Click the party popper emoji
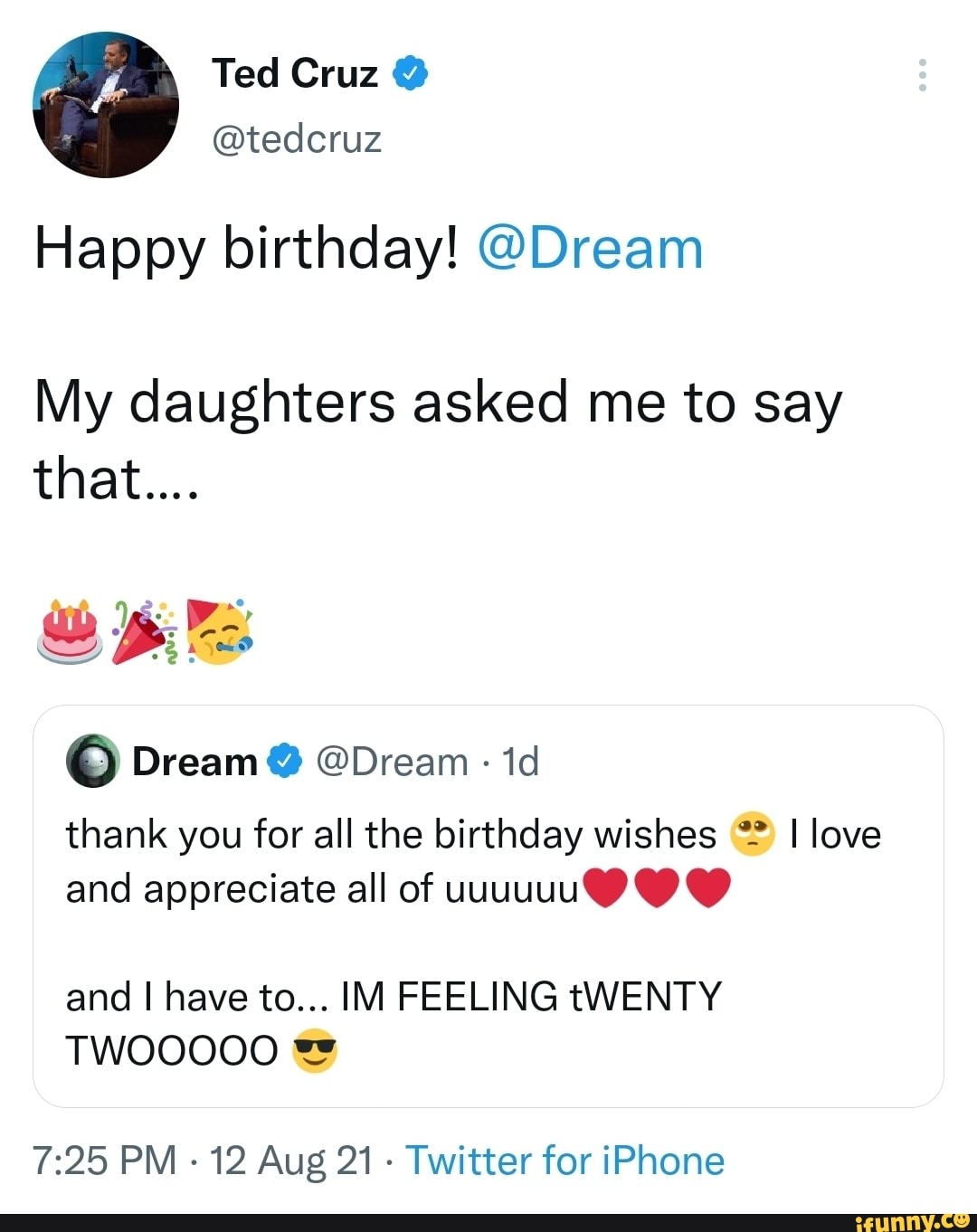The height and width of the screenshot is (1232, 977). tap(143, 631)
